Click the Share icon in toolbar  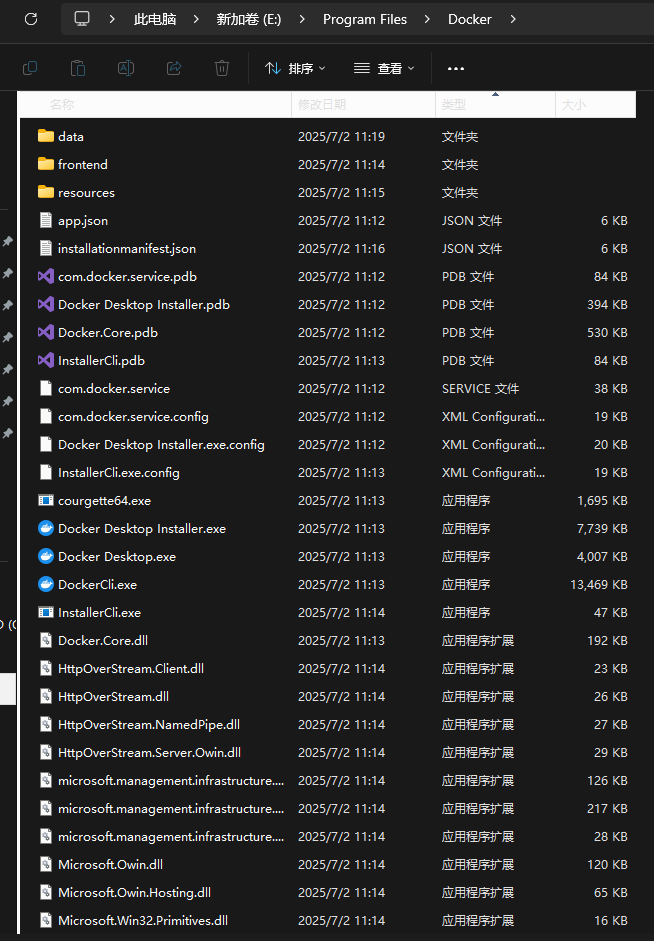[174, 68]
